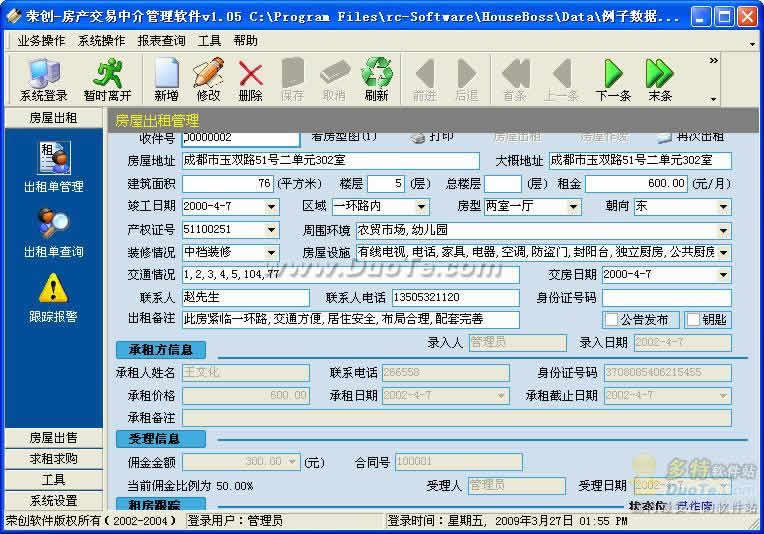This screenshot has height=534, width=764.
Task: Open the 产权证号 dropdown
Action: click(x=271, y=229)
